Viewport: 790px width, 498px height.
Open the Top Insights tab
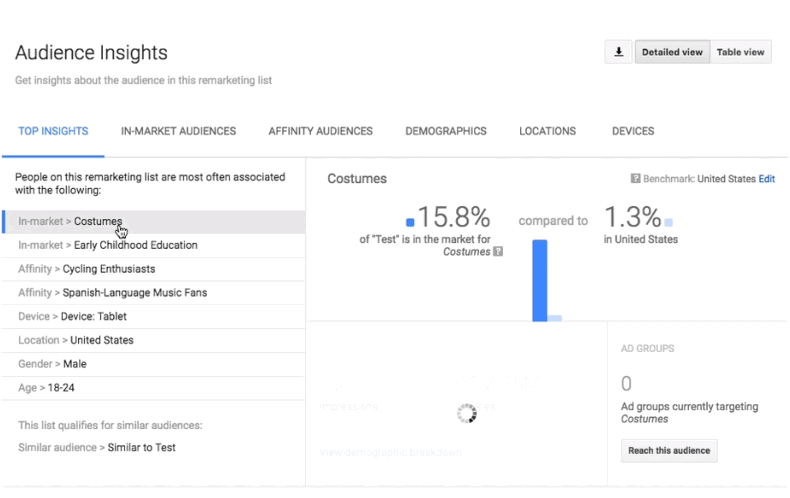[53, 132]
